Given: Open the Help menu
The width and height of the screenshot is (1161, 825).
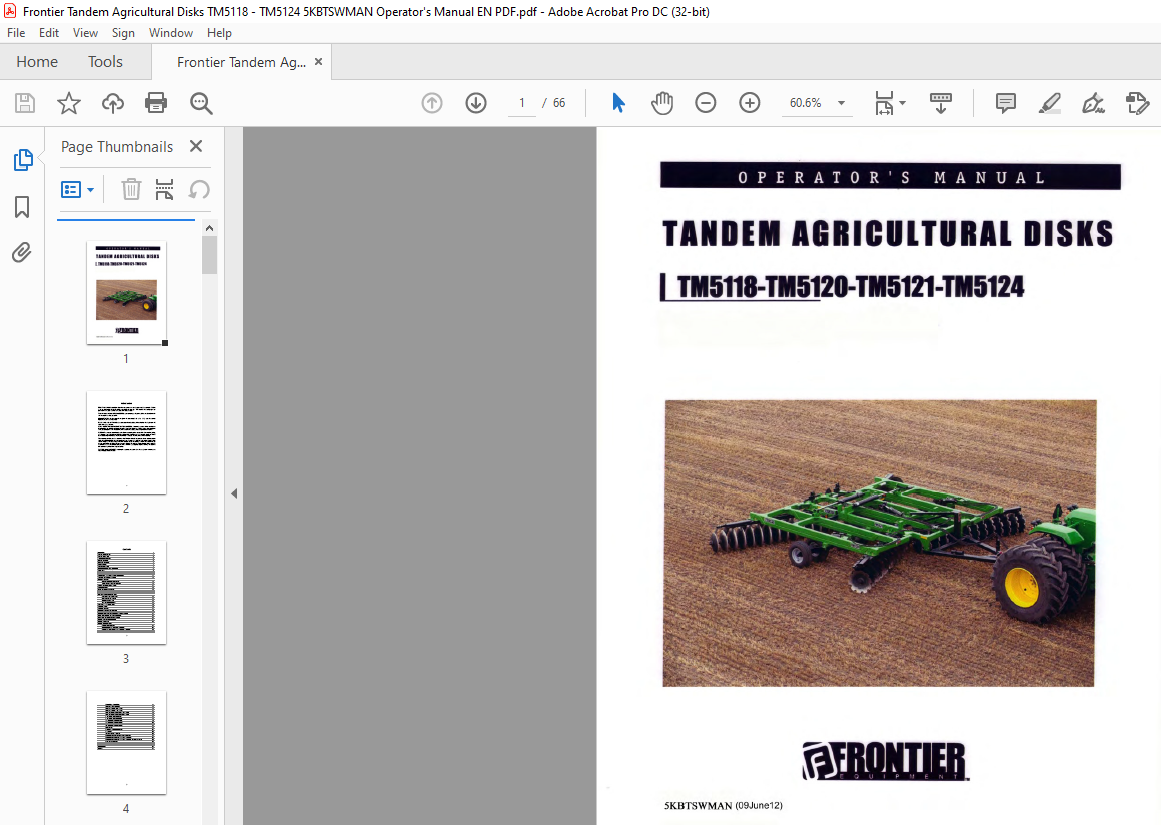Looking at the screenshot, I should pyautogui.click(x=219, y=33).
